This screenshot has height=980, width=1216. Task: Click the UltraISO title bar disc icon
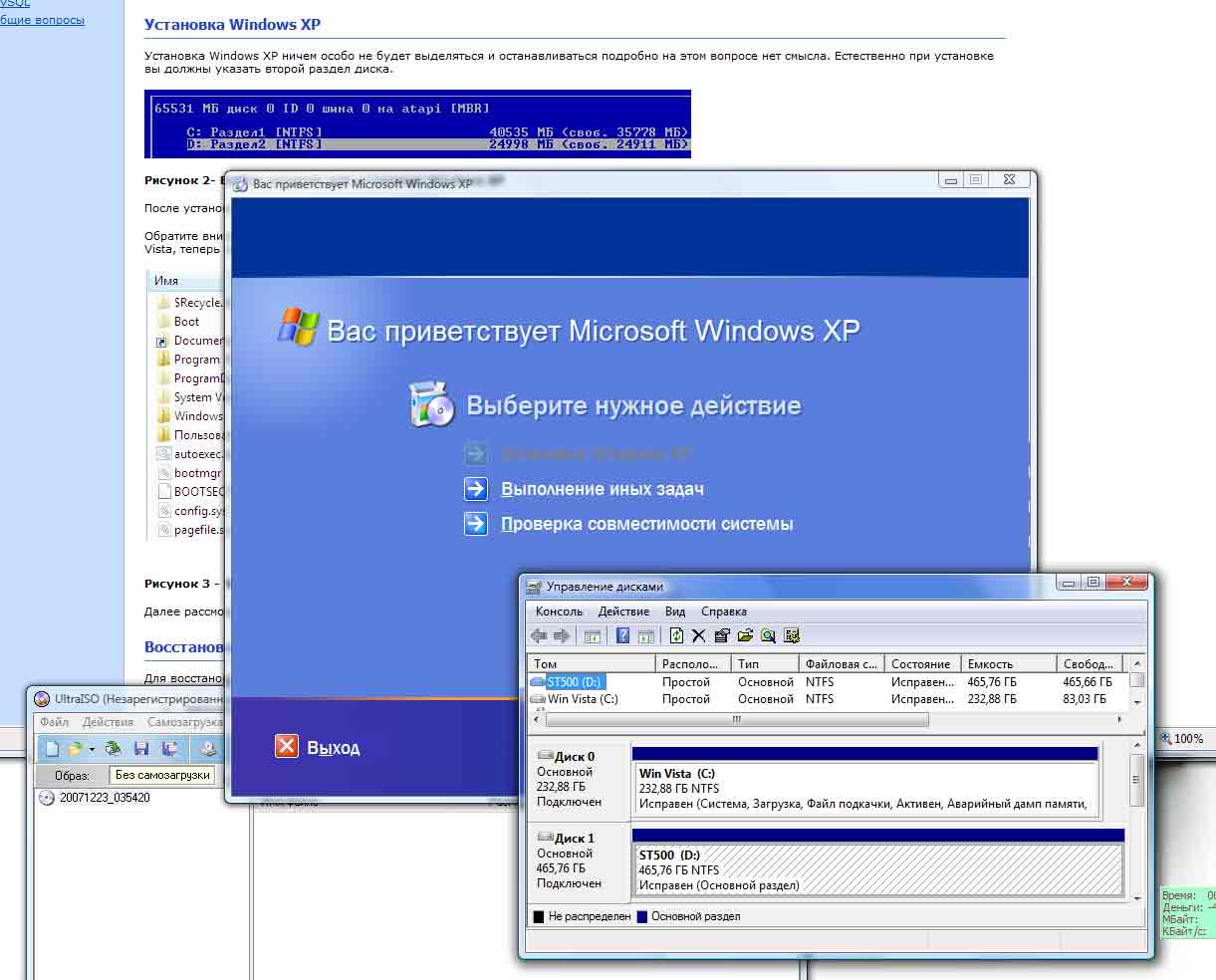(42, 699)
